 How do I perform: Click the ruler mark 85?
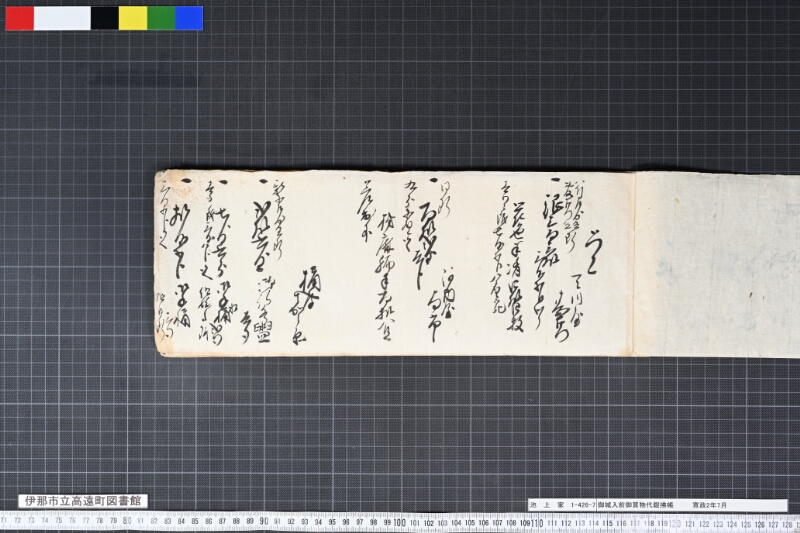coord(195,521)
